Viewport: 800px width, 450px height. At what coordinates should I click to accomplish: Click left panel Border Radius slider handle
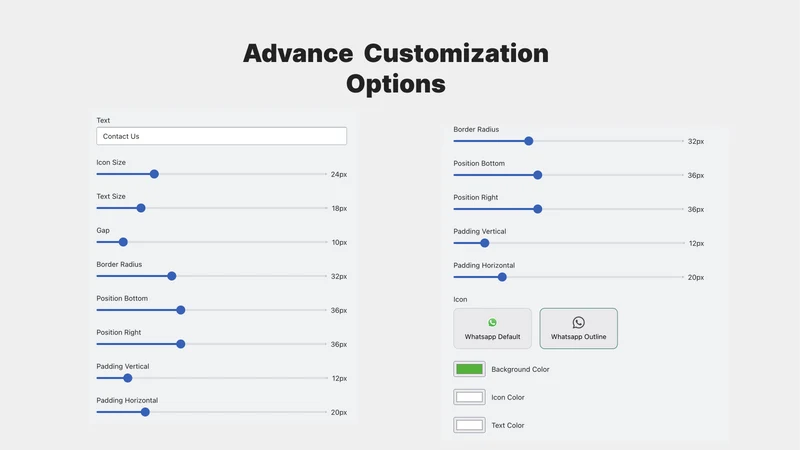[x=172, y=276]
